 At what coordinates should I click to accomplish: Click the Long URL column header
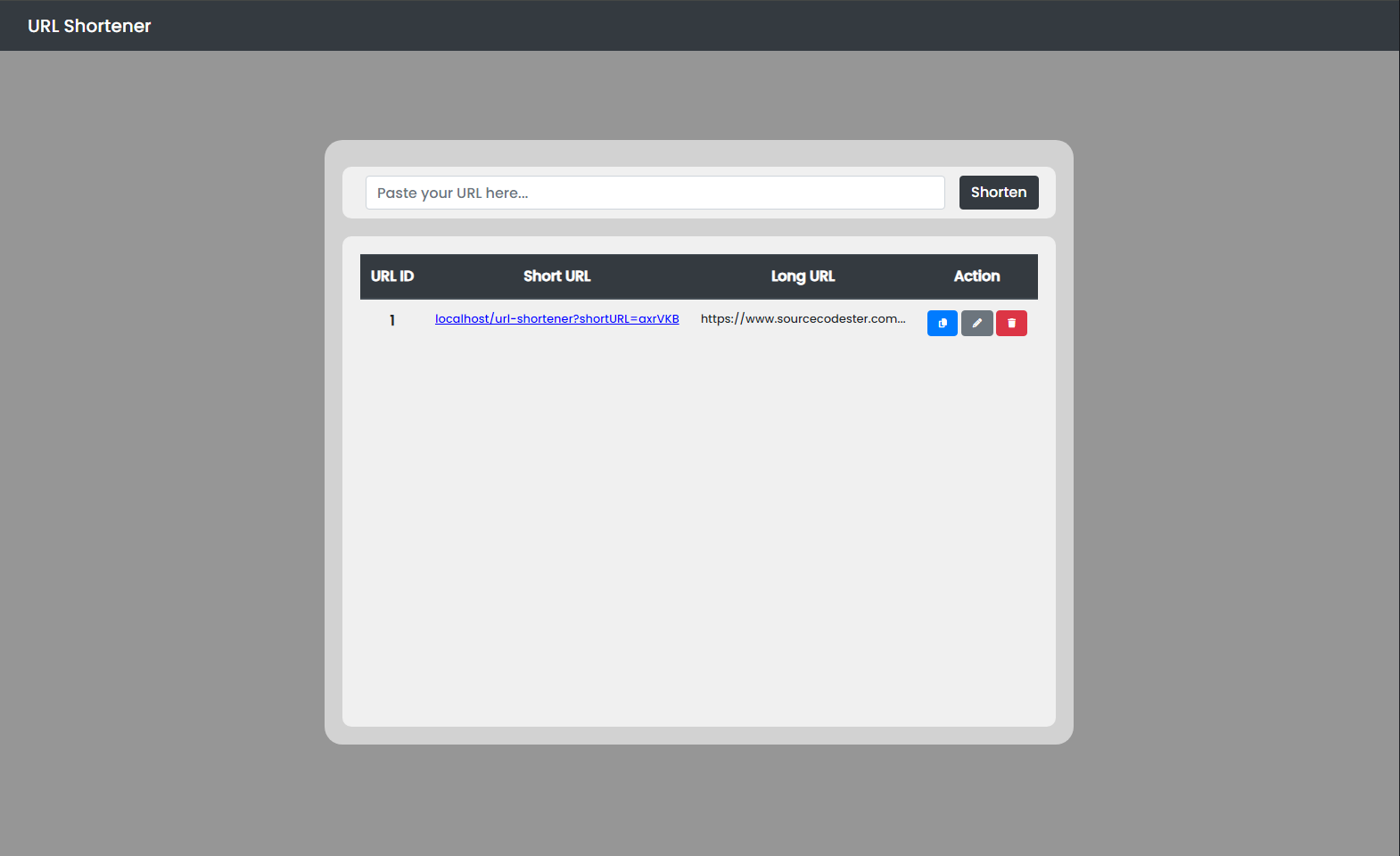[x=803, y=276]
